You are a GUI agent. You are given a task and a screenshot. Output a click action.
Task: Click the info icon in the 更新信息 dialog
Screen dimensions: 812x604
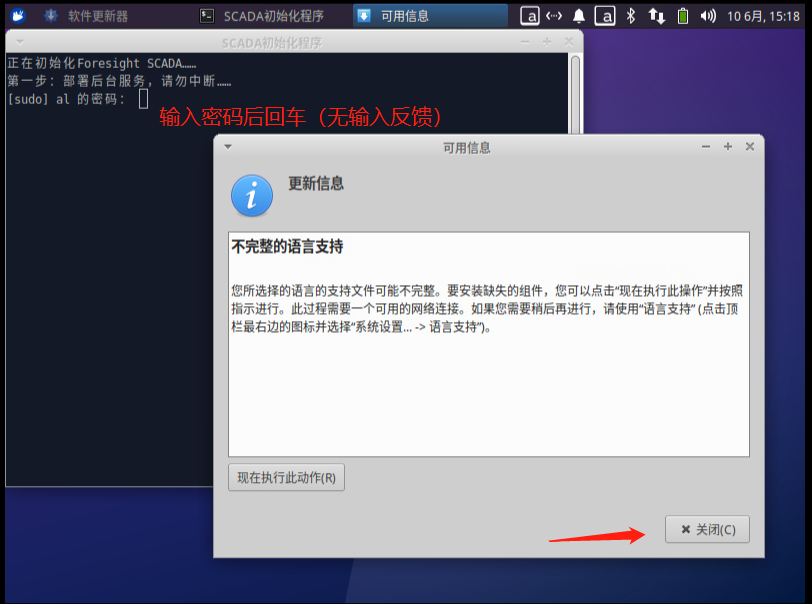pyautogui.click(x=251, y=196)
